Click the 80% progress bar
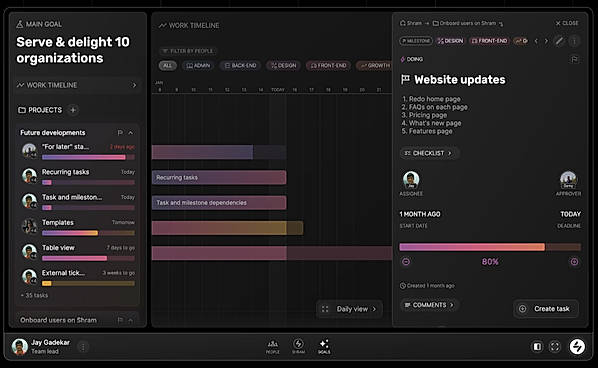Screen dimensions: 598x368 (x=490, y=247)
